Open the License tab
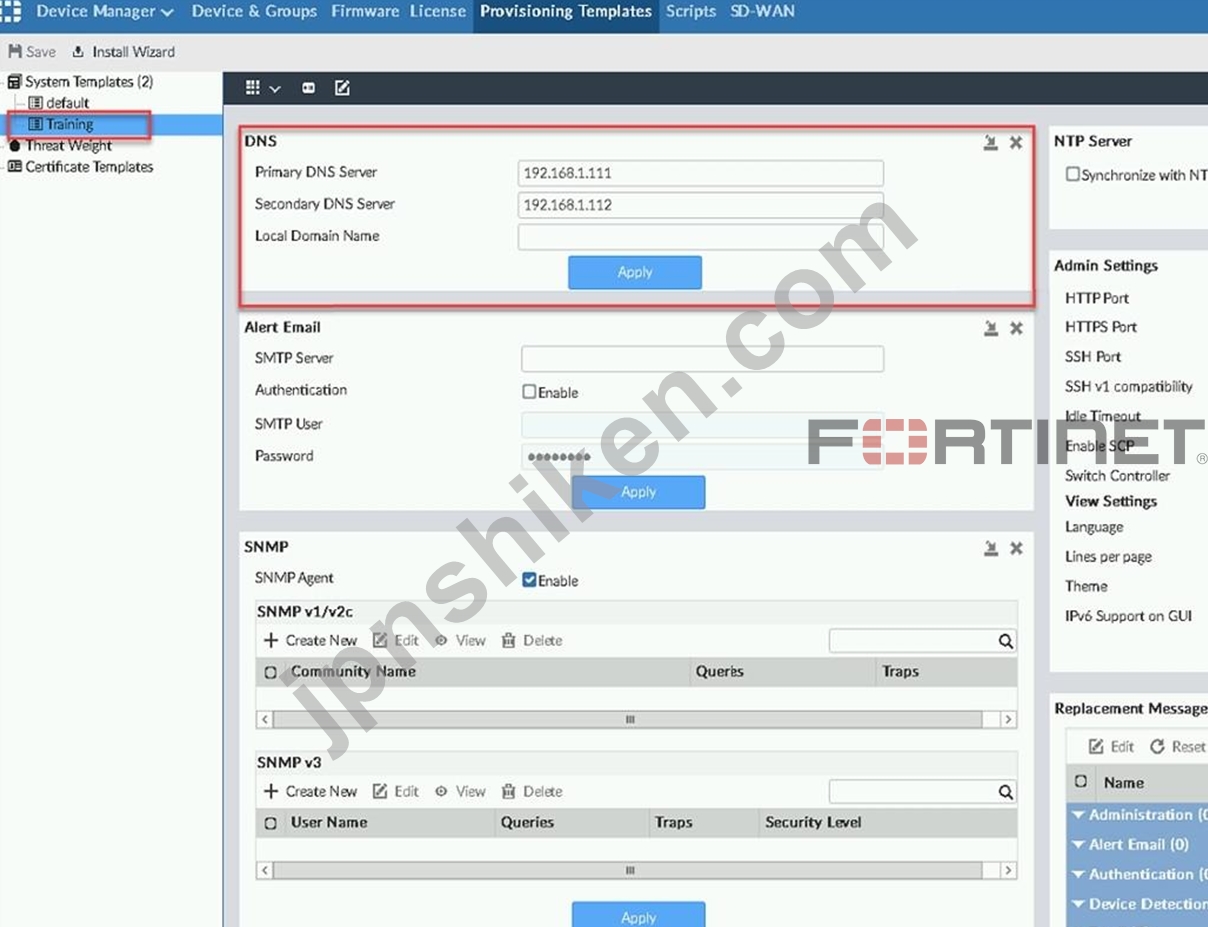Image resolution: width=1208 pixels, height=927 pixels. coord(438,12)
